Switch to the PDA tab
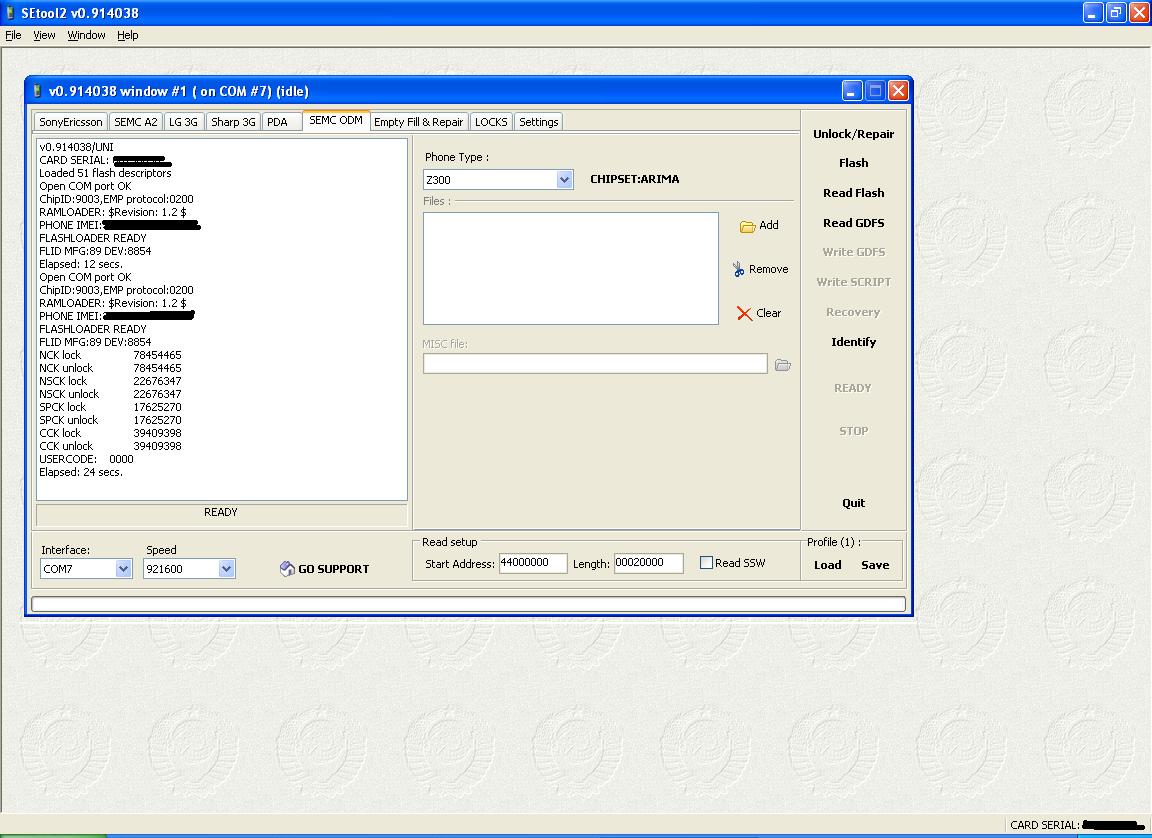Image resolution: width=1152 pixels, height=838 pixels. pos(281,122)
